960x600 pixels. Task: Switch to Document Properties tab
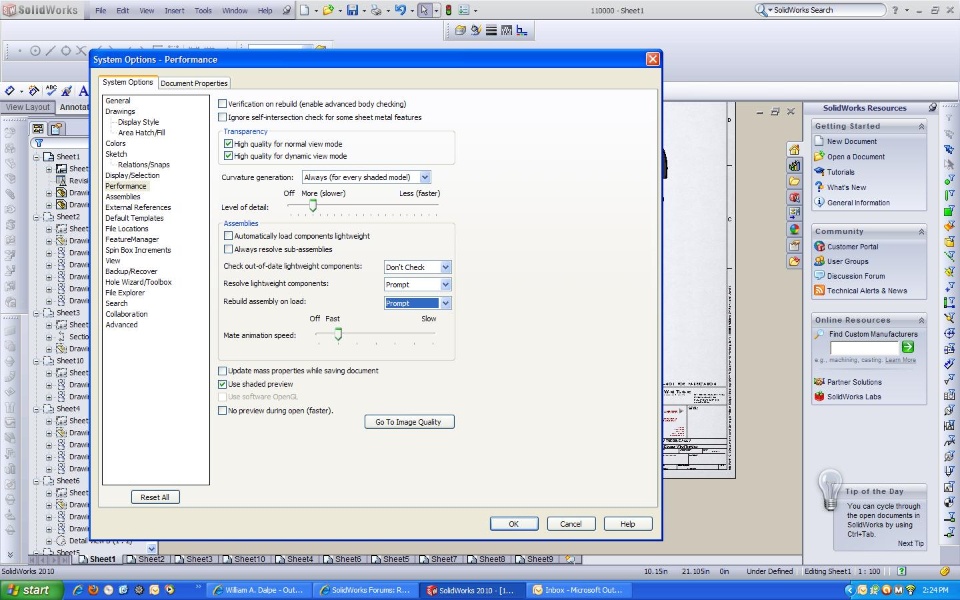click(x=194, y=83)
